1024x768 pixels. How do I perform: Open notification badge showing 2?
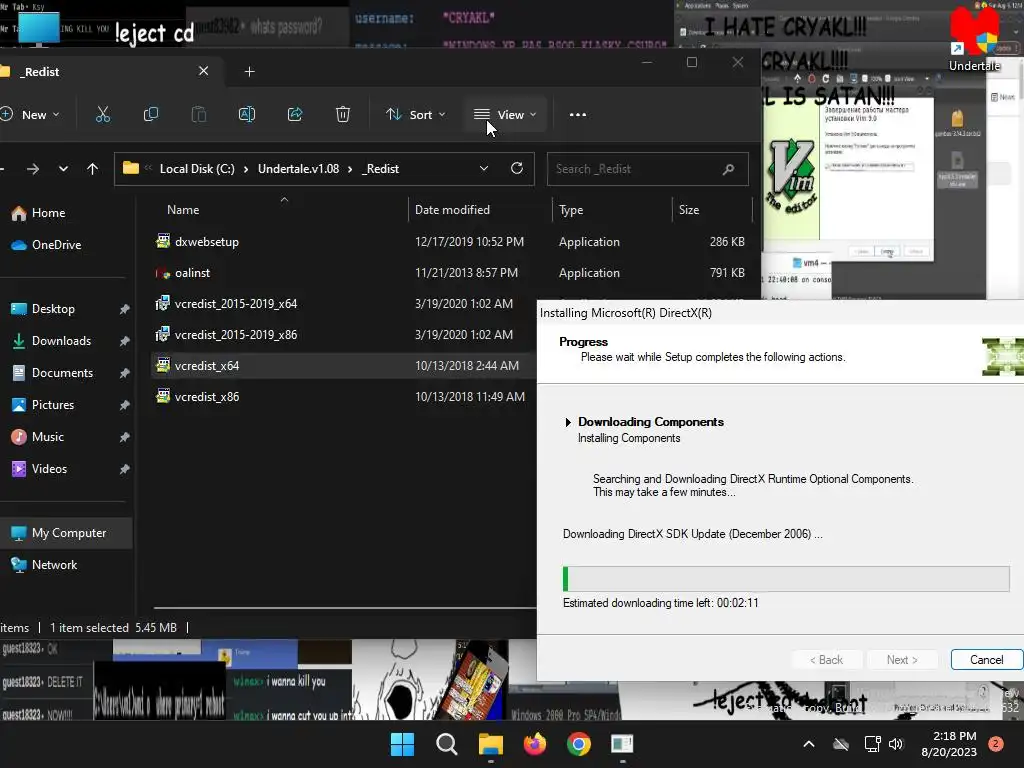[x=996, y=744]
